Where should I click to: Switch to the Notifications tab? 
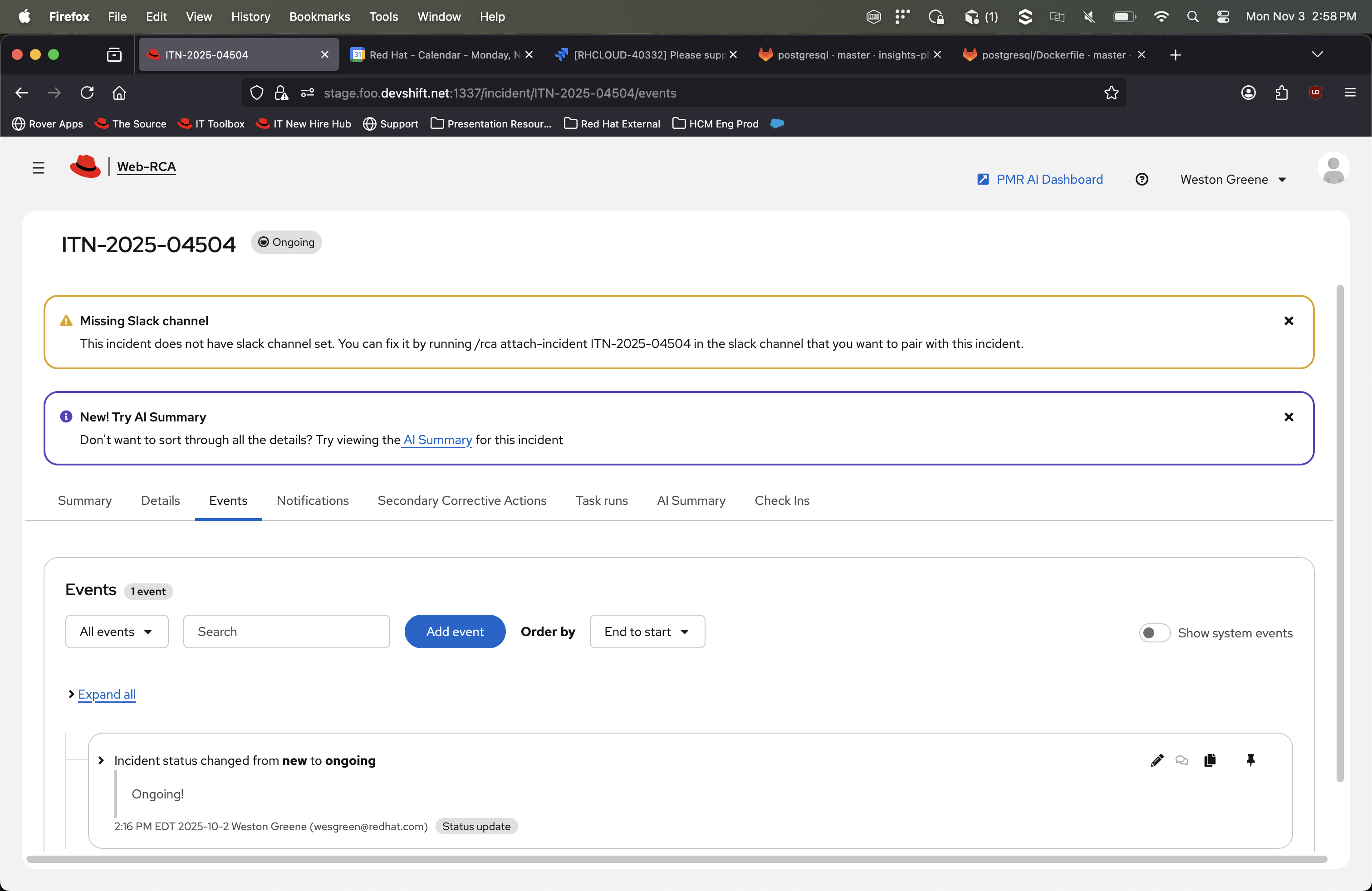[313, 500]
